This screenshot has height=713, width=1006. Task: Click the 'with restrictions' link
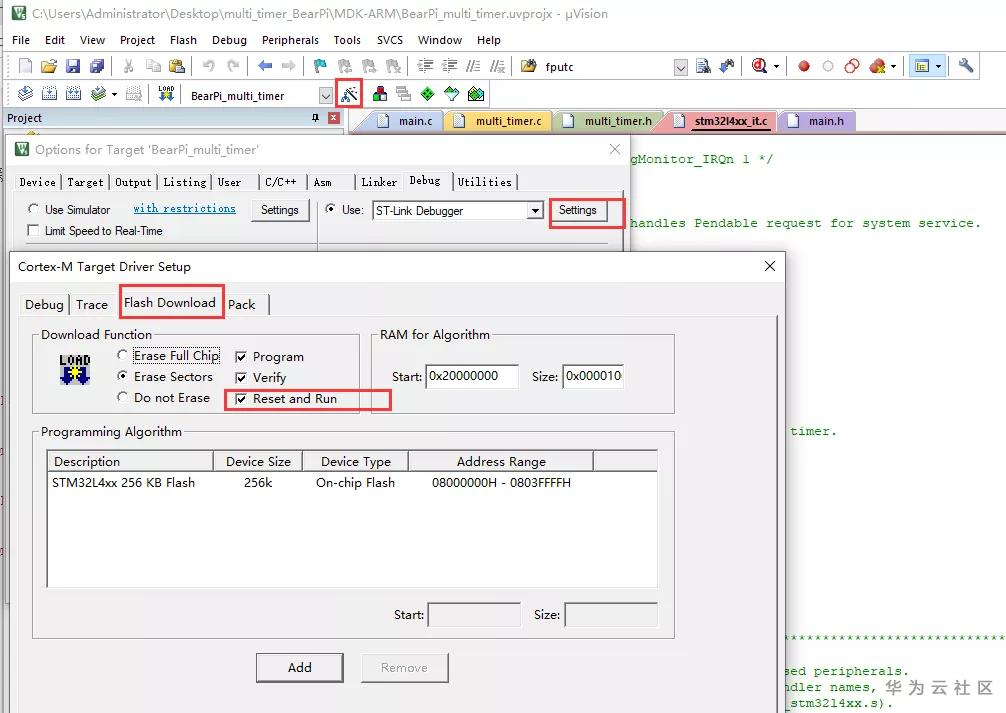pyautogui.click(x=185, y=209)
